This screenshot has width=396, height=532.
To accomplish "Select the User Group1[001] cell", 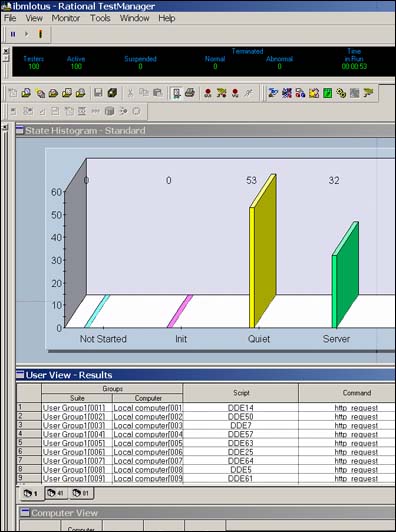I will pyautogui.click(x=77, y=407).
